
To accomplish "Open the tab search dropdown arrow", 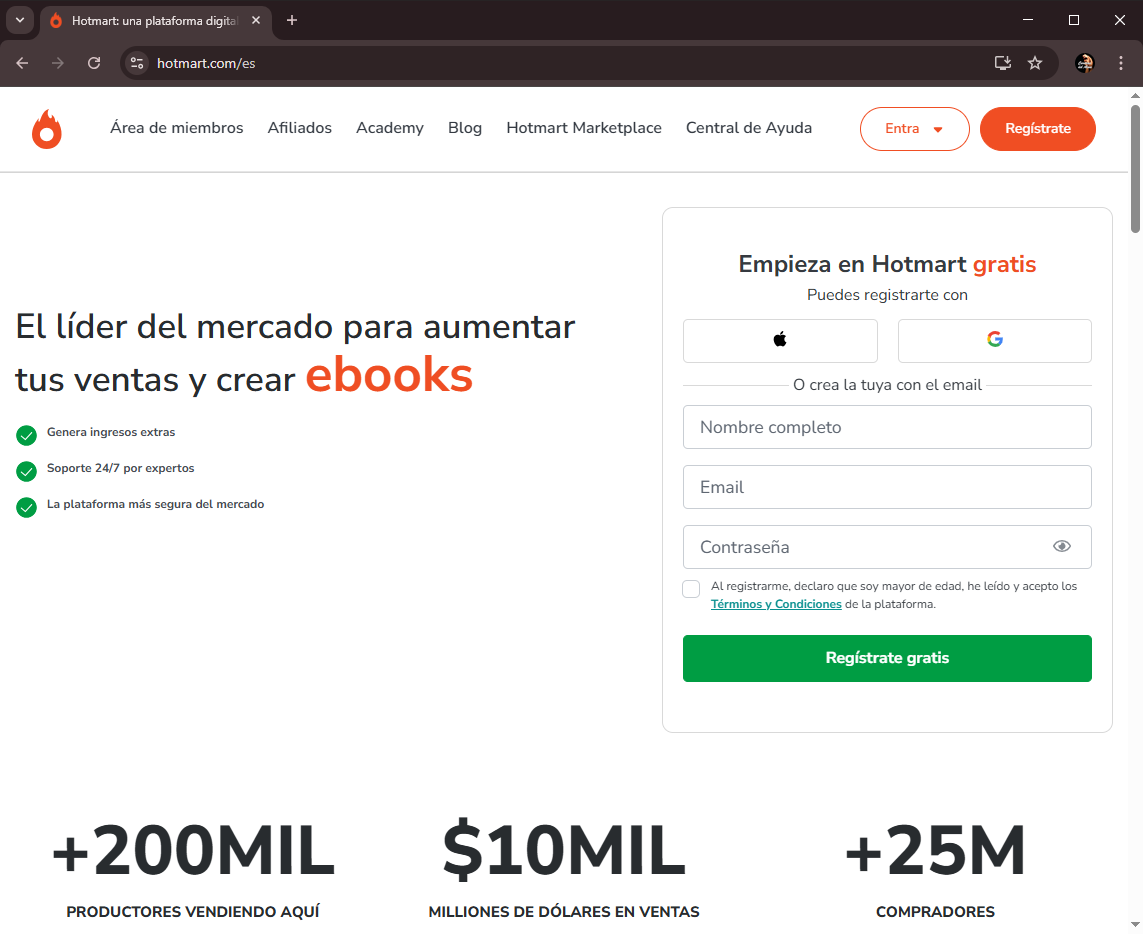I will 20,20.
